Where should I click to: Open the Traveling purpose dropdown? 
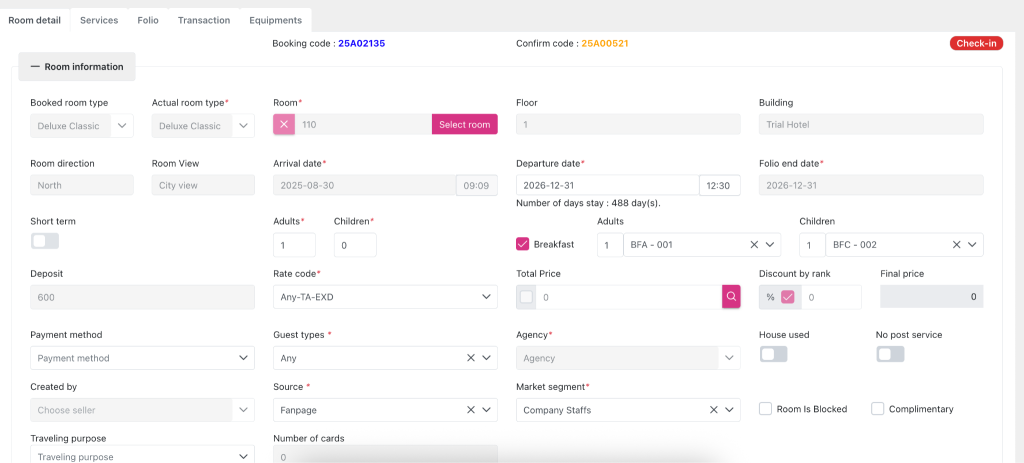point(142,456)
